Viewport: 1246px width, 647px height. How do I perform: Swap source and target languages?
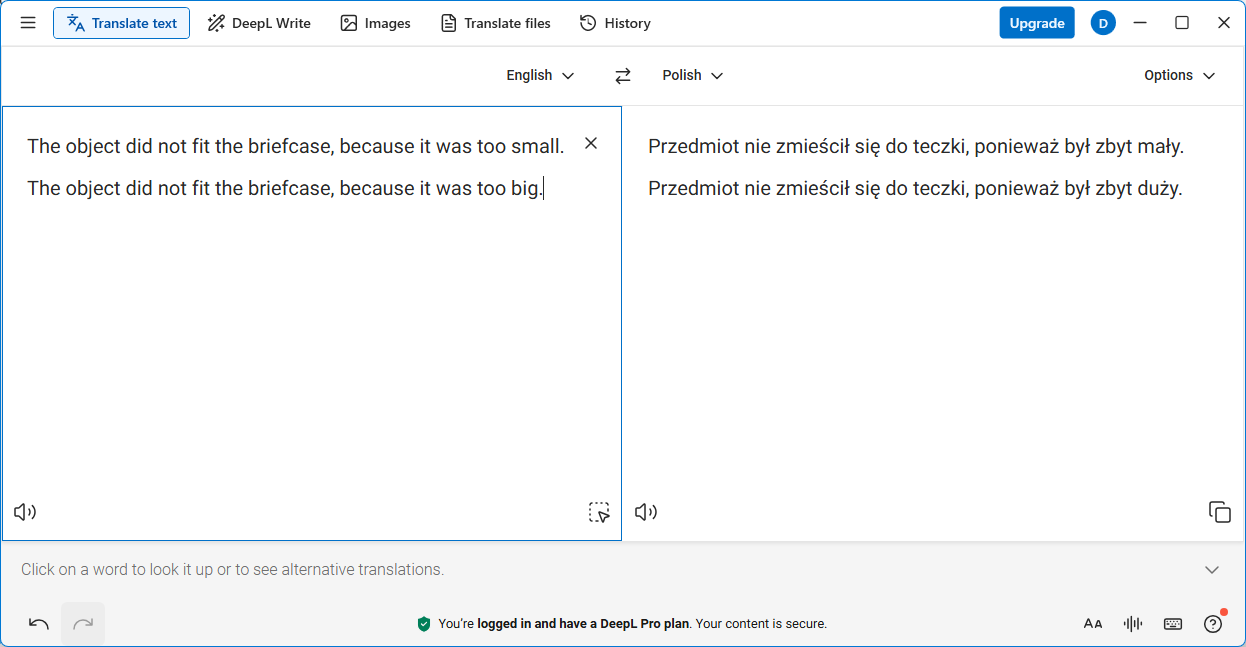click(623, 76)
